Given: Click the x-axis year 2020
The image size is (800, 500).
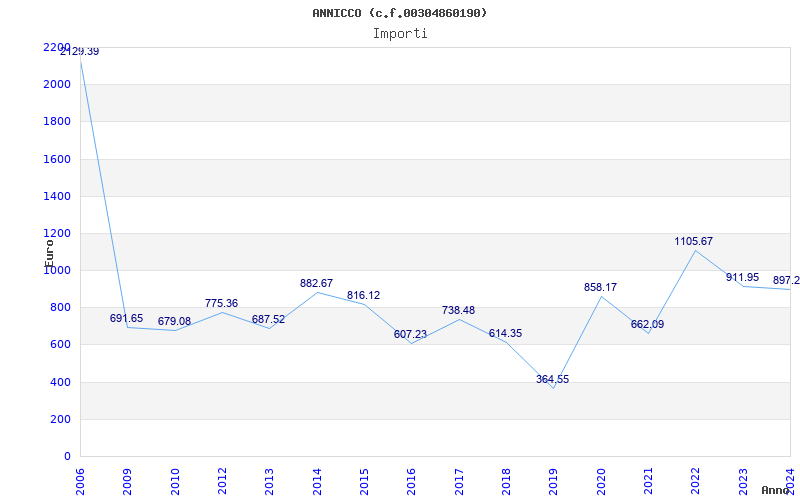Looking at the screenshot, I should 601,482.
